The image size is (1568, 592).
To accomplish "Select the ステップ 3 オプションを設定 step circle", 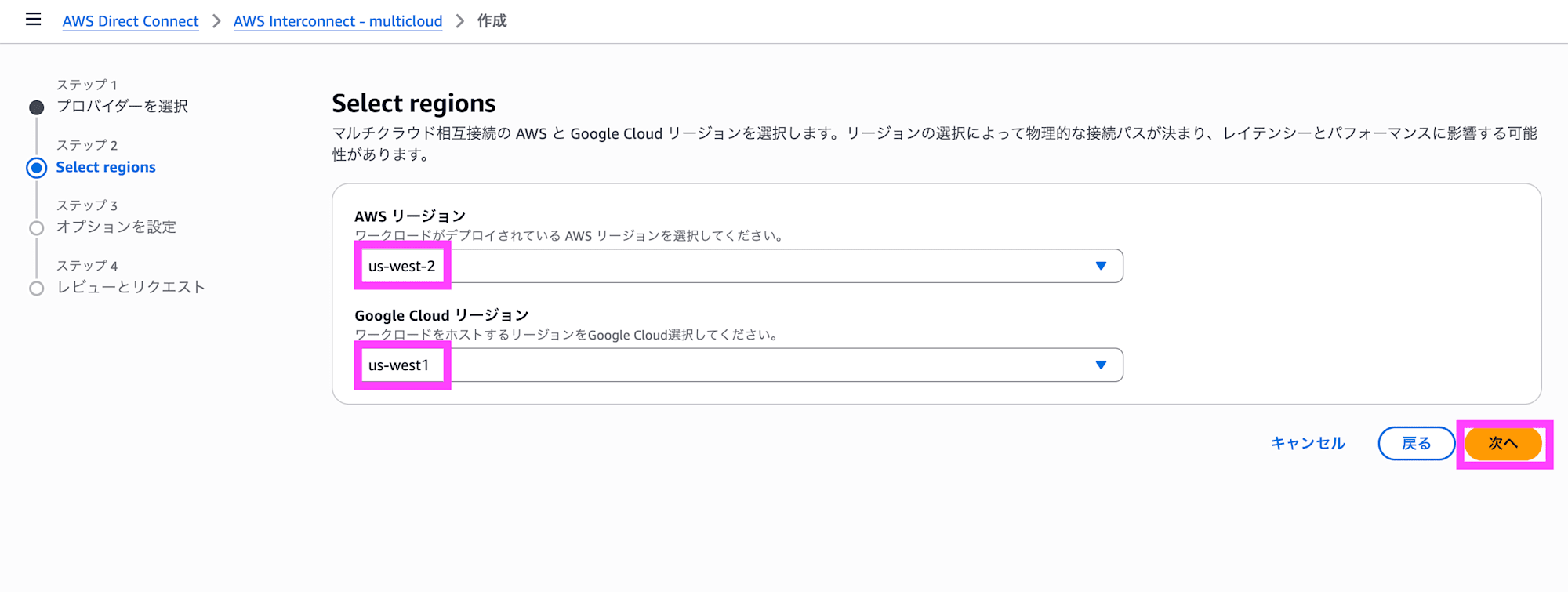I will point(35,227).
